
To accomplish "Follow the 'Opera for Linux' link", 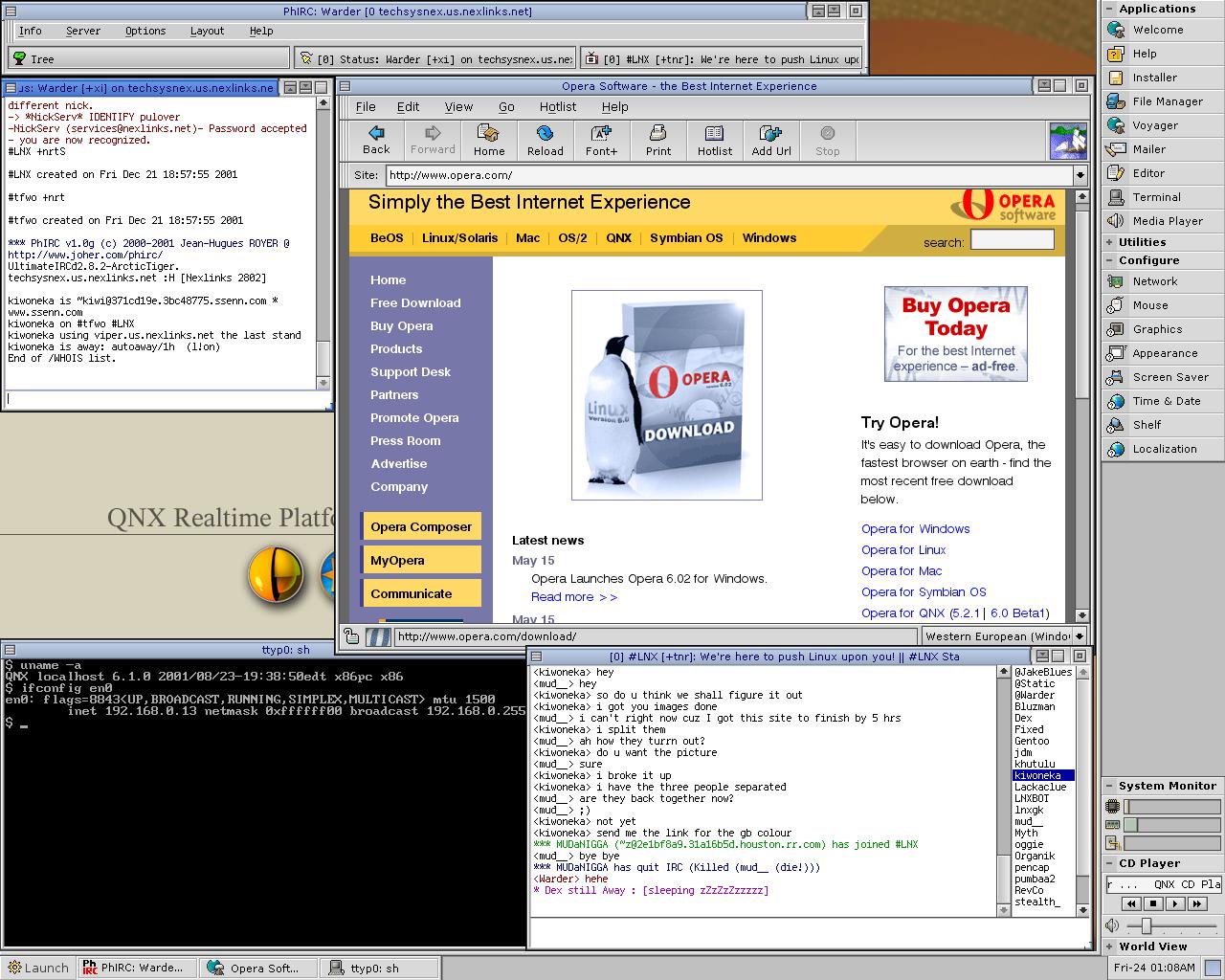I will 902,550.
